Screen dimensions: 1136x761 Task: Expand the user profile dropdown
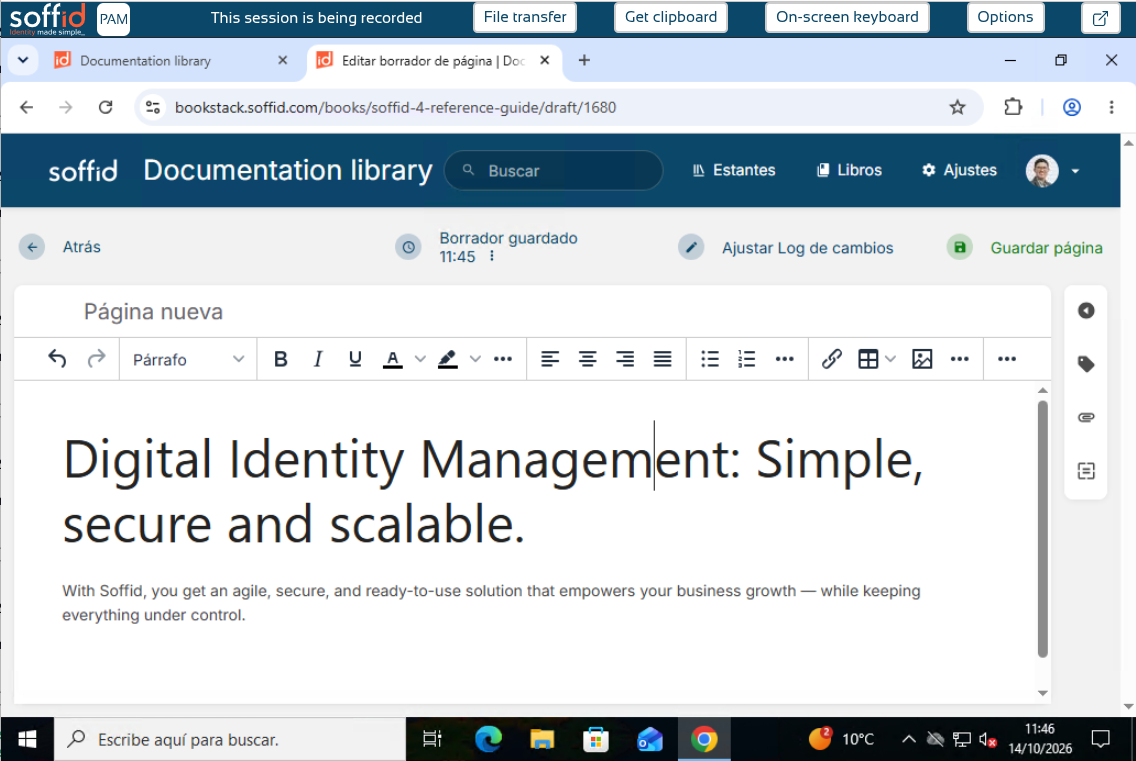(1053, 171)
